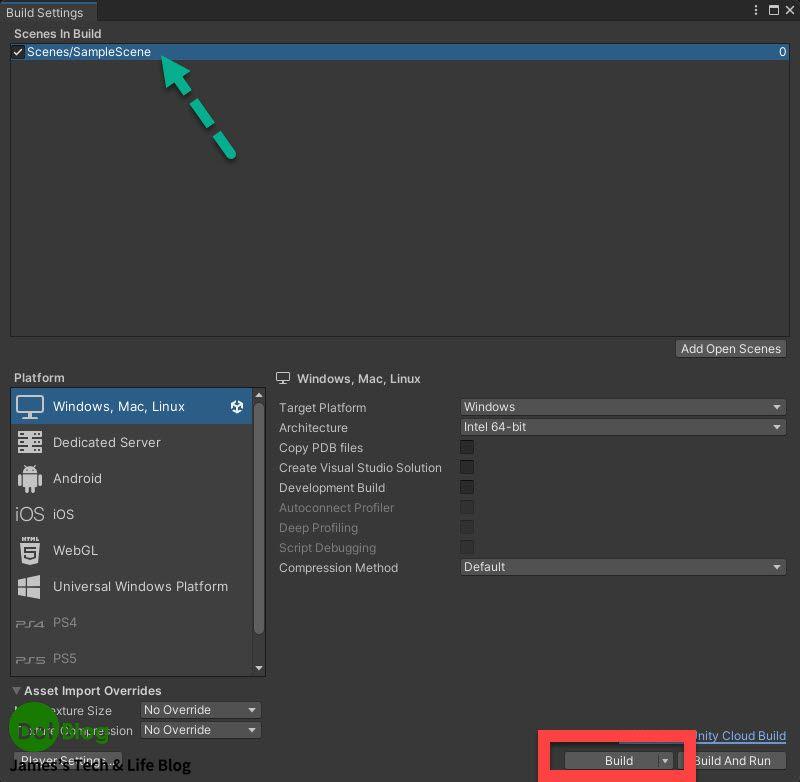The width and height of the screenshot is (800, 782).
Task: Select the iOS platform icon
Action: coord(30,514)
